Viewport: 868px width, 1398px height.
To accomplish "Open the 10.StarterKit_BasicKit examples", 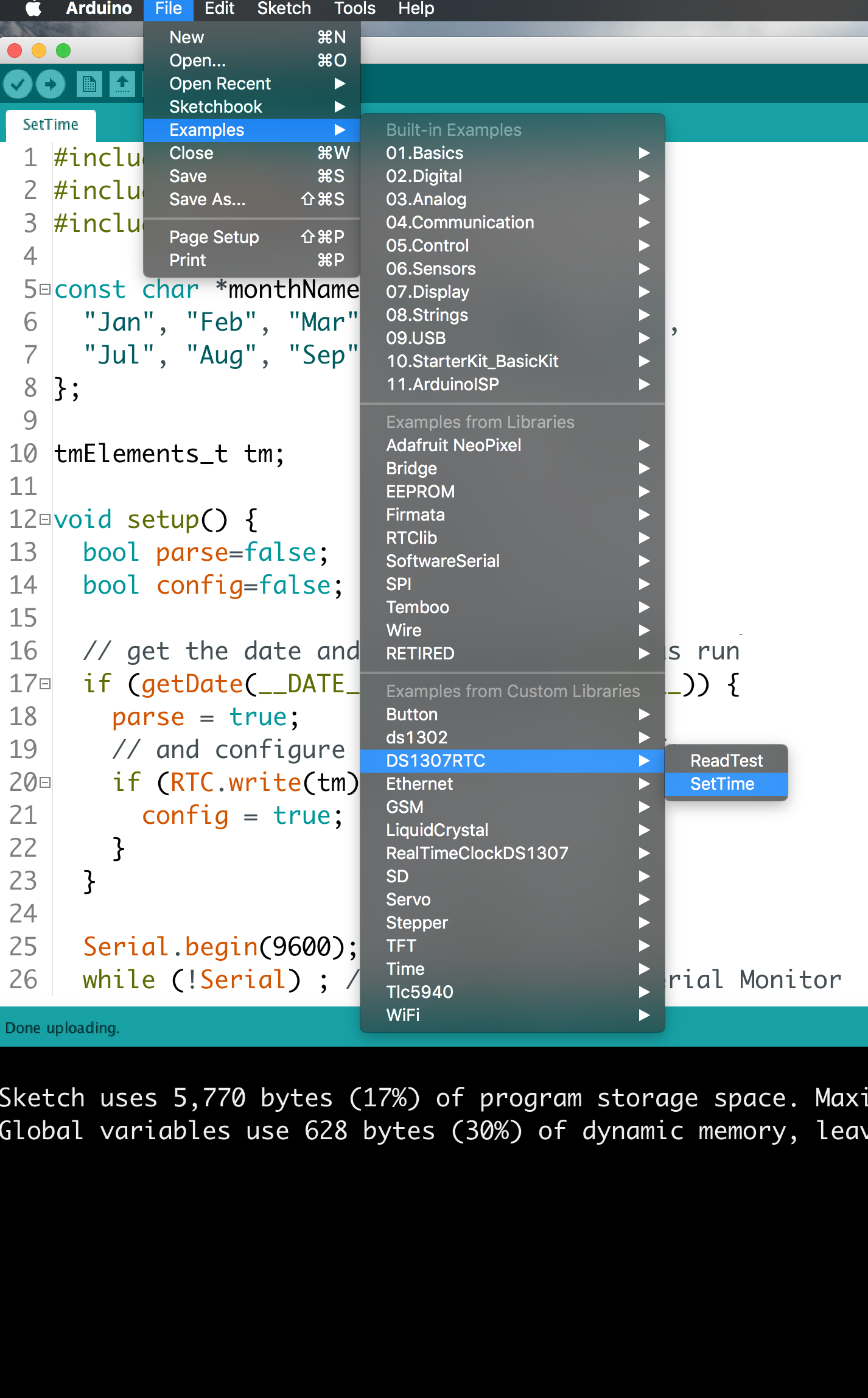I will pos(513,361).
